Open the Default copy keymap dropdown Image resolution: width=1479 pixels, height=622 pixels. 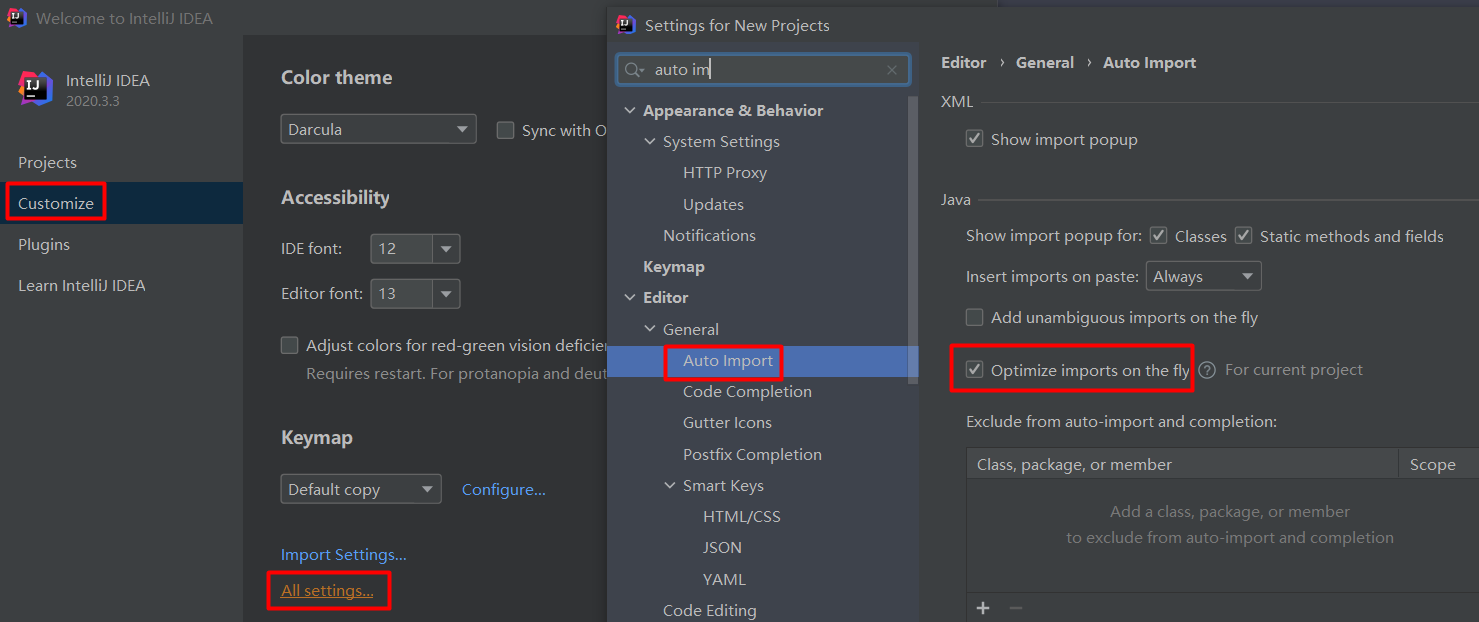click(361, 489)
